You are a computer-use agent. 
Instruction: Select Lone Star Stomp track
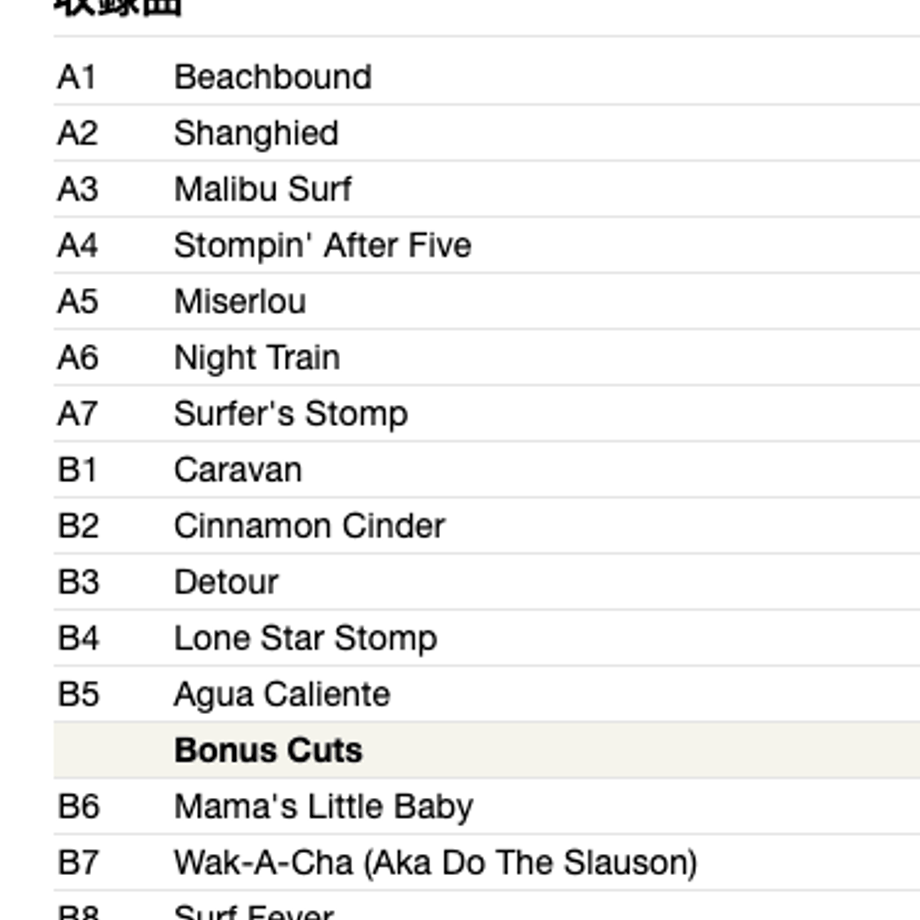pos(306,638)
